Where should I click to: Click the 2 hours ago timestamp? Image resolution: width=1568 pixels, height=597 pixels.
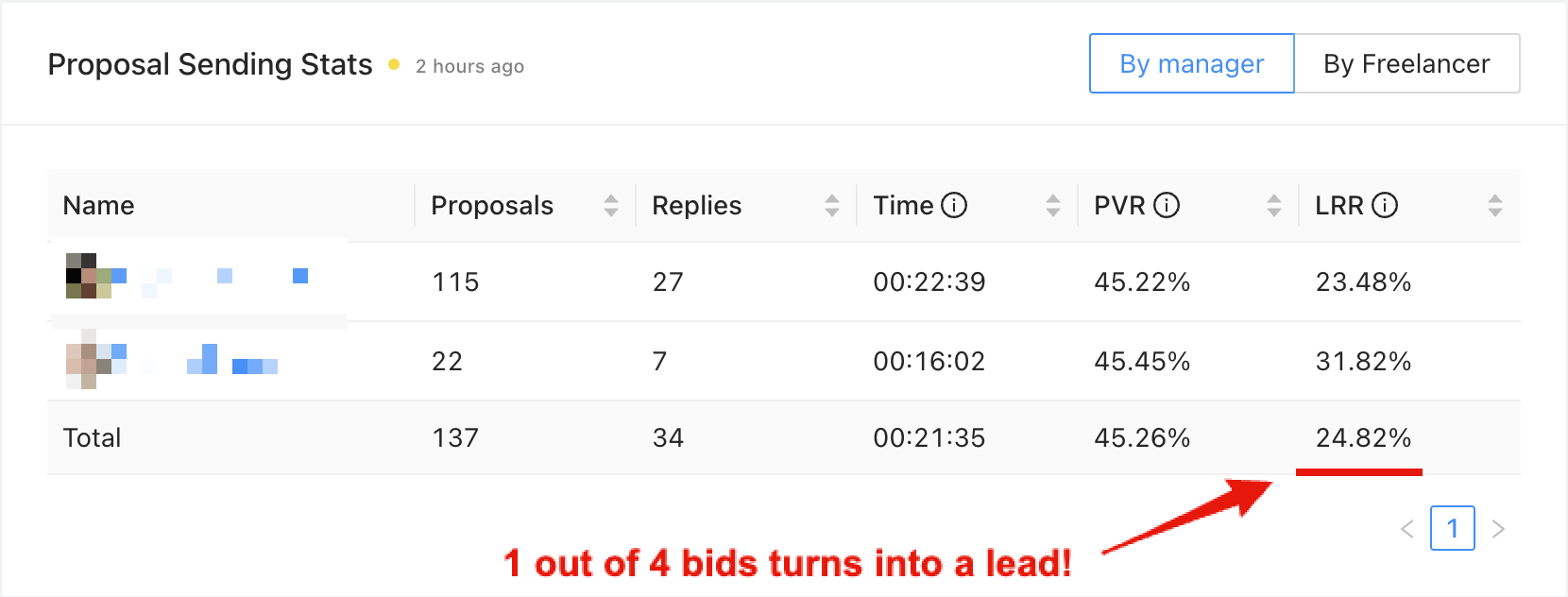[469, 66]
